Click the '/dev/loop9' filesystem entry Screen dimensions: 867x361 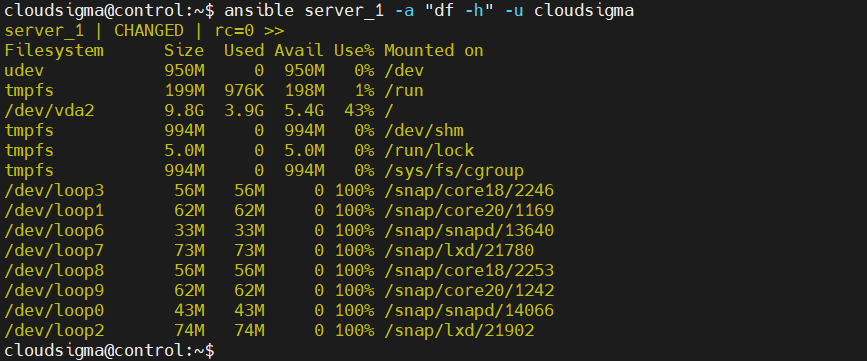(x=54, y=291)
